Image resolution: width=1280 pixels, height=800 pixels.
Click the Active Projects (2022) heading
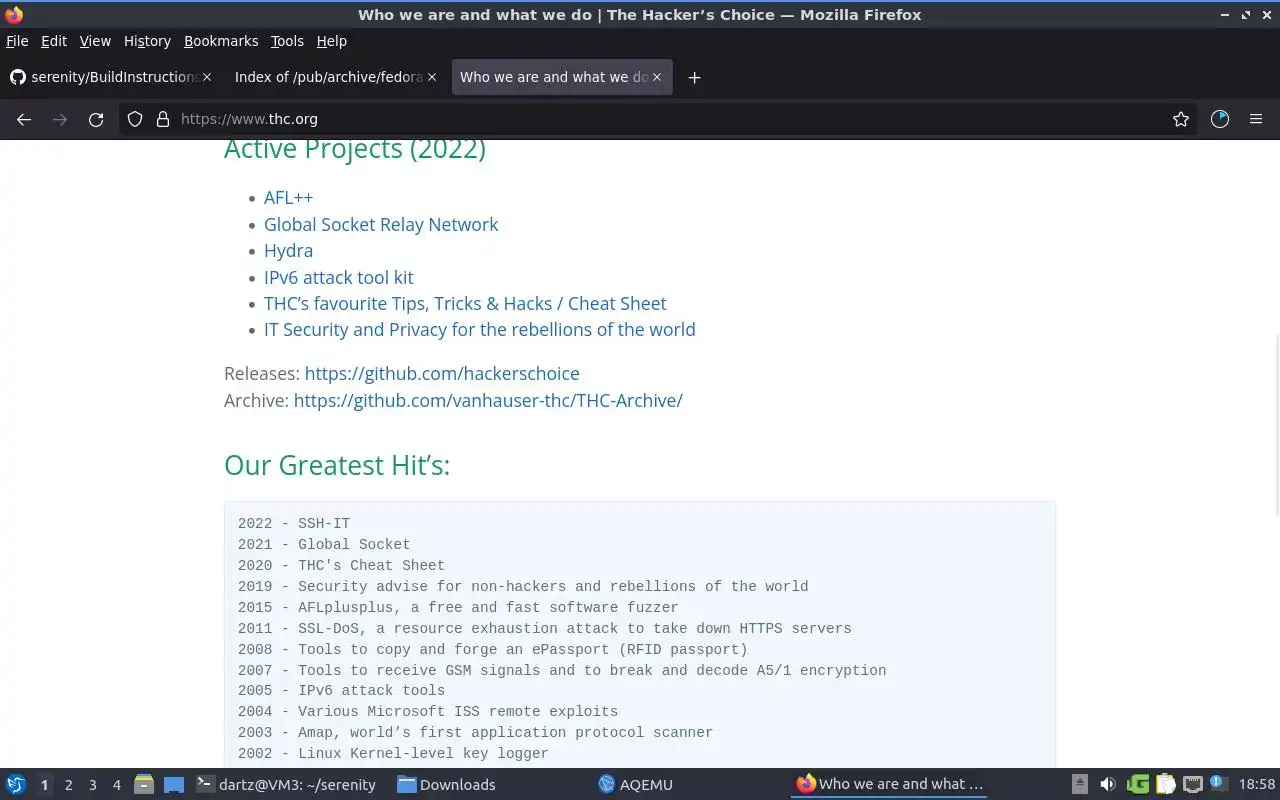click(x=355, y=150)
